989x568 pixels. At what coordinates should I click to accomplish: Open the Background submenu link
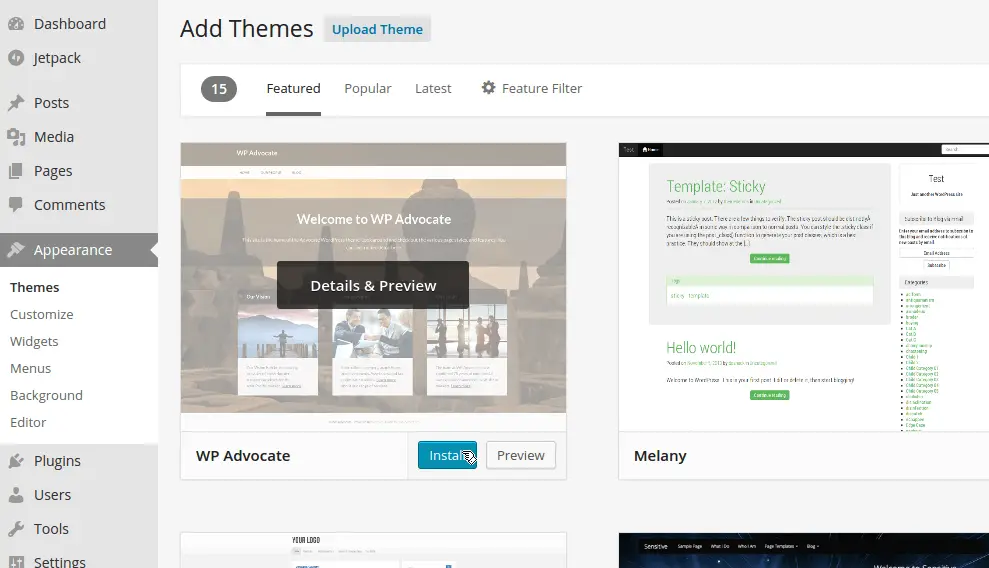tap(47, 396)
